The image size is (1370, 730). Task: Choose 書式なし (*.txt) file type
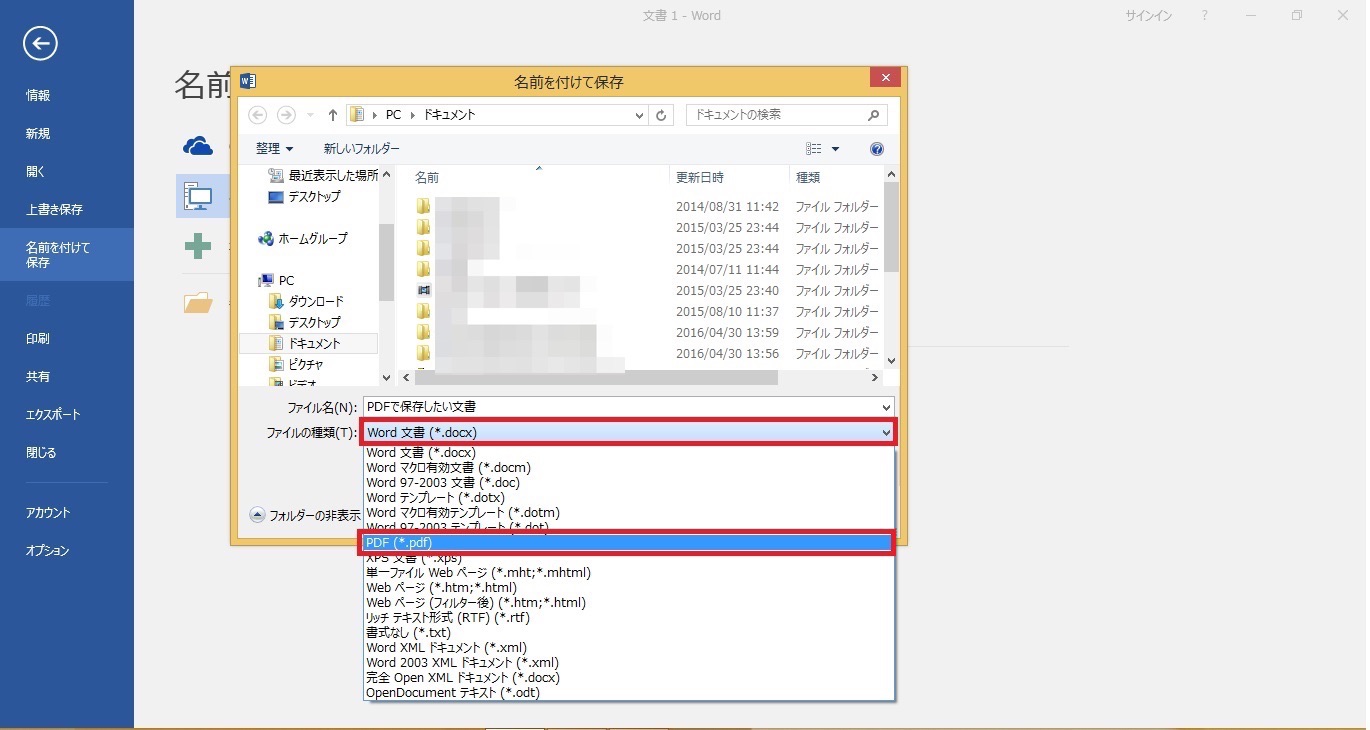(408, 633)
